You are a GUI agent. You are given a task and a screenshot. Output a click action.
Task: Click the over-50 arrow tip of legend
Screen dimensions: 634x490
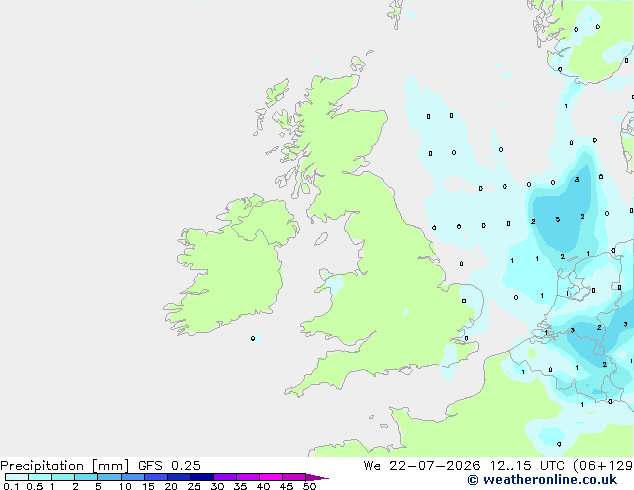pos(317,477)
